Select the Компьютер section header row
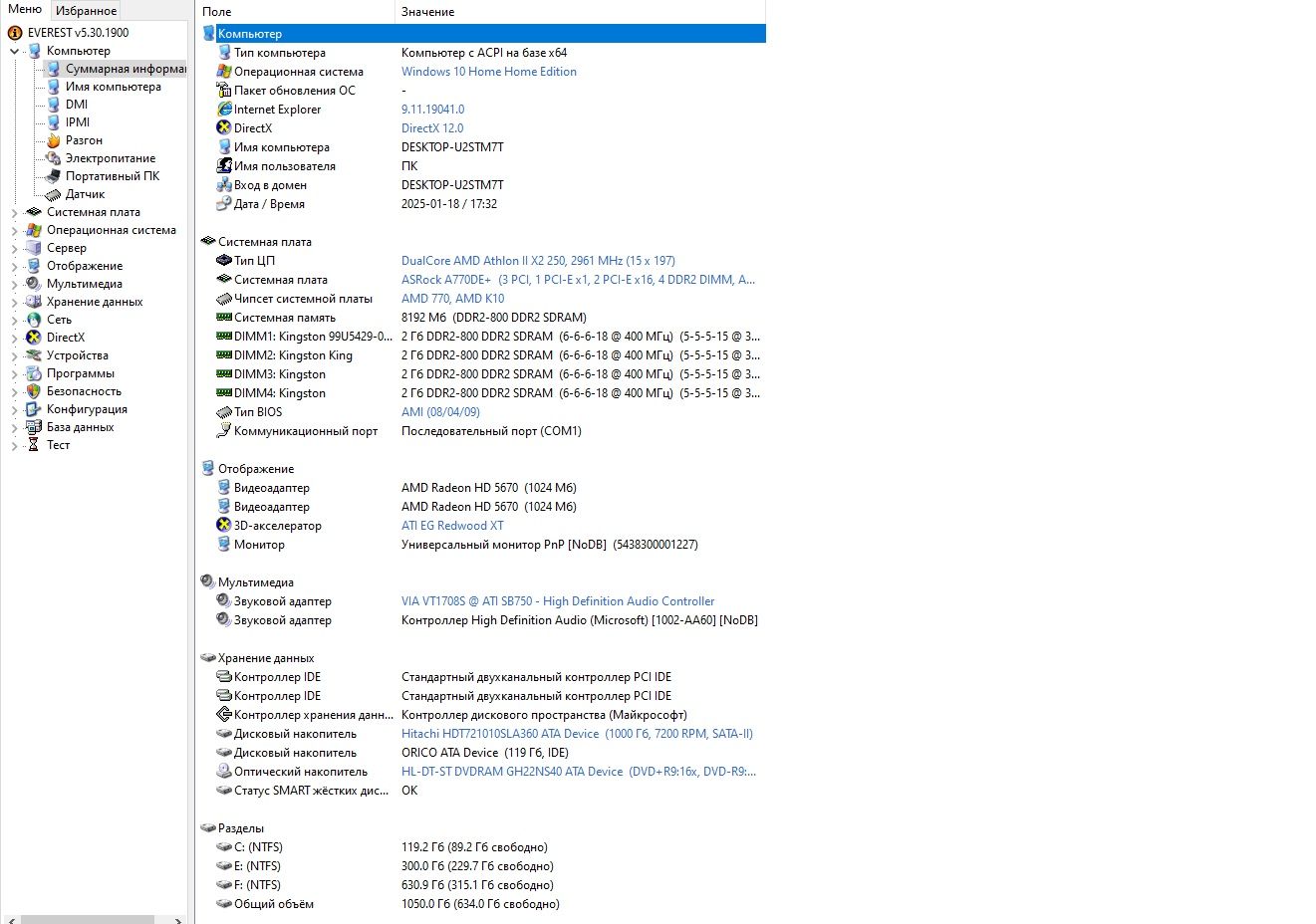This screenshot has height=924, width=1316. pyautogui.click(x=483, y=34)
